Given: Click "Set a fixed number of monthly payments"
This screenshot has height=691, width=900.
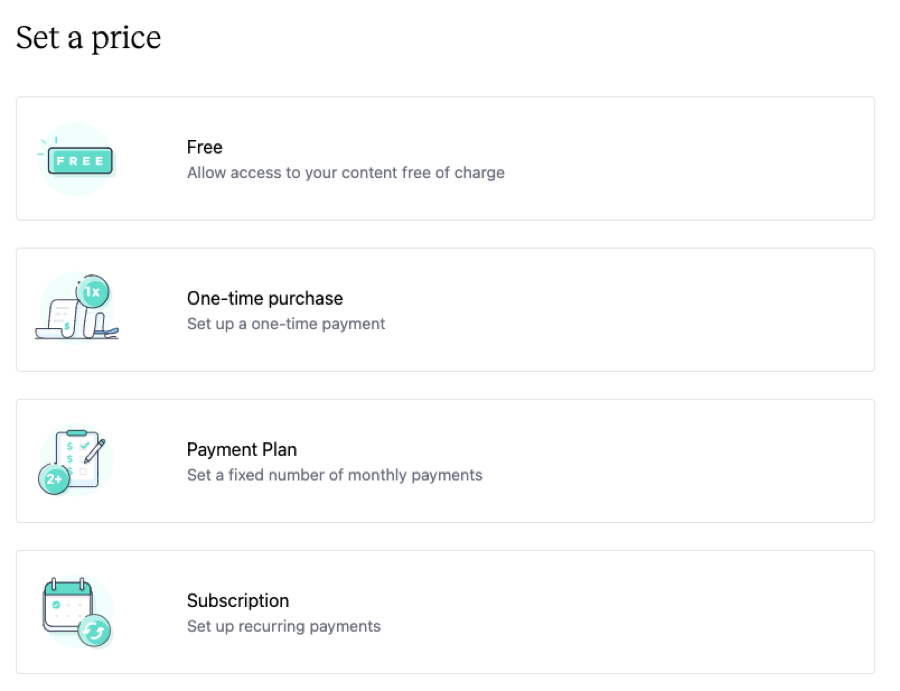Looking at the screenshot, I should pyautogui.click(x=335, y=475).
